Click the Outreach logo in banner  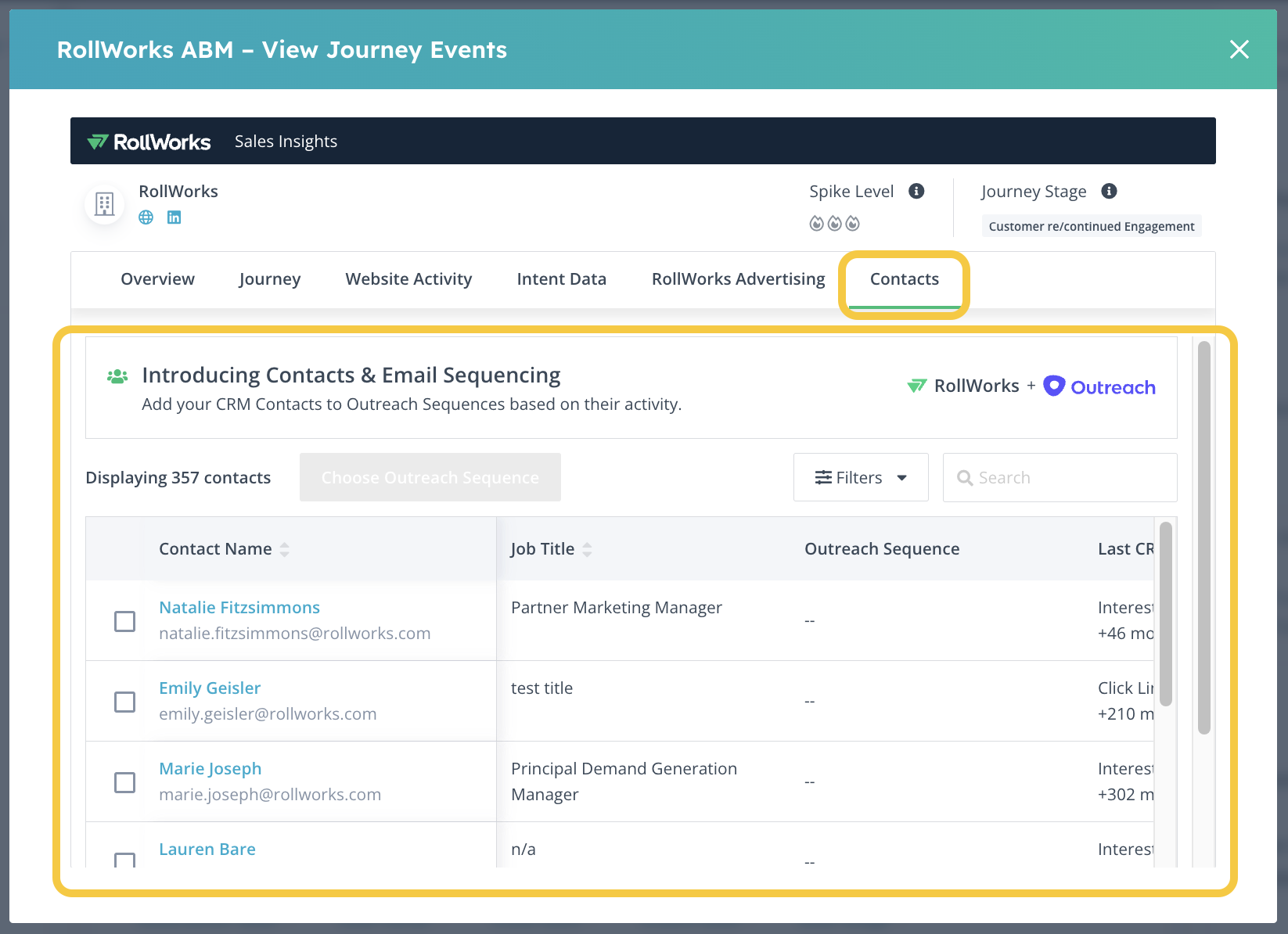1099,386
